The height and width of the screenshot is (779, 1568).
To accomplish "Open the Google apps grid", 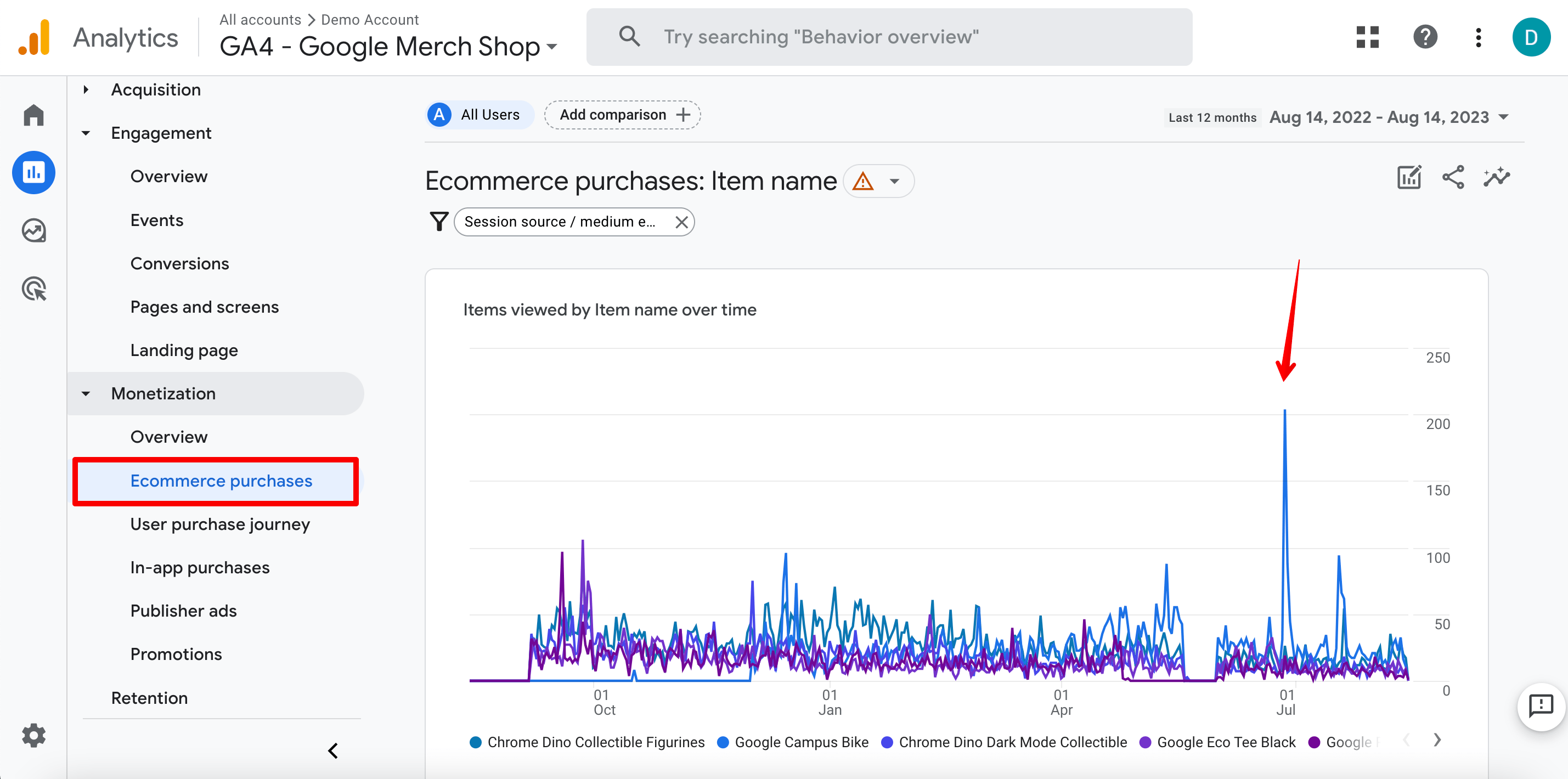I will (1367, 37).
